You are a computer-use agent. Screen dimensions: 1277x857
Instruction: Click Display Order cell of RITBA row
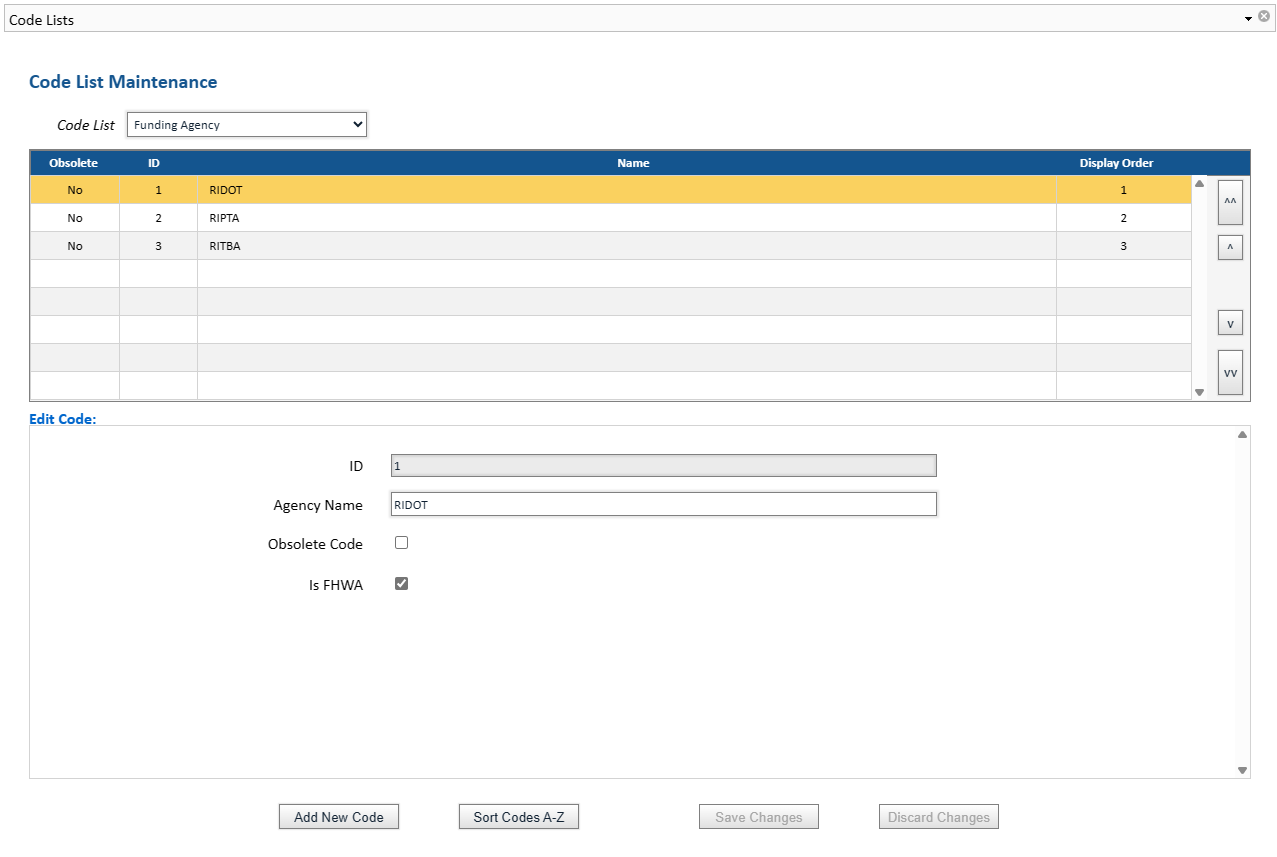coord(1124,246)
